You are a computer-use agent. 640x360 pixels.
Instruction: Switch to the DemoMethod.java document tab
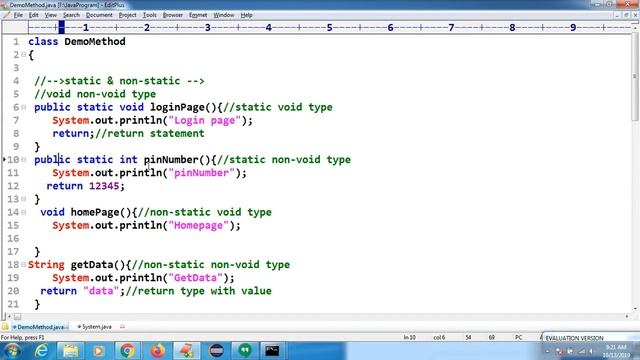(x=40, y=327)
